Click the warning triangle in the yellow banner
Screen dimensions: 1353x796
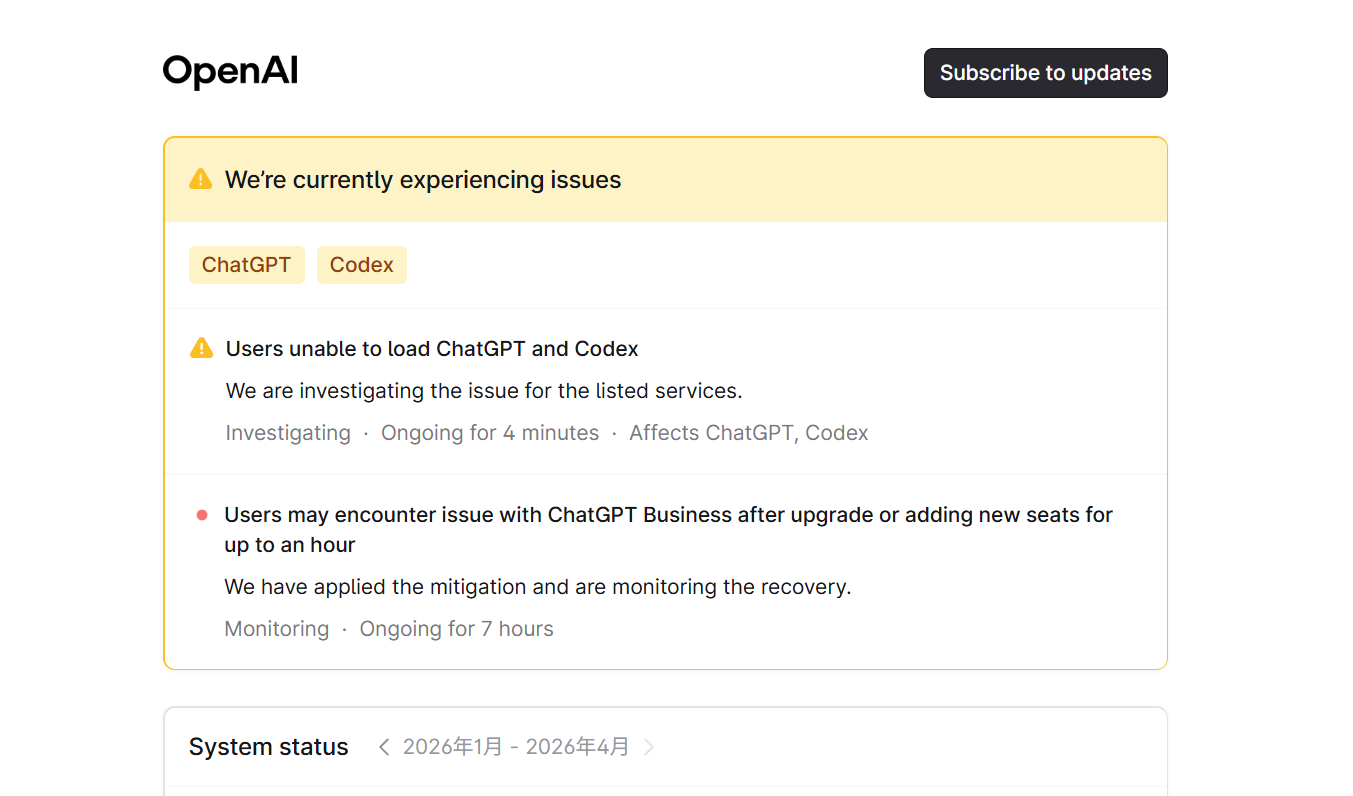tap(201, 179)
